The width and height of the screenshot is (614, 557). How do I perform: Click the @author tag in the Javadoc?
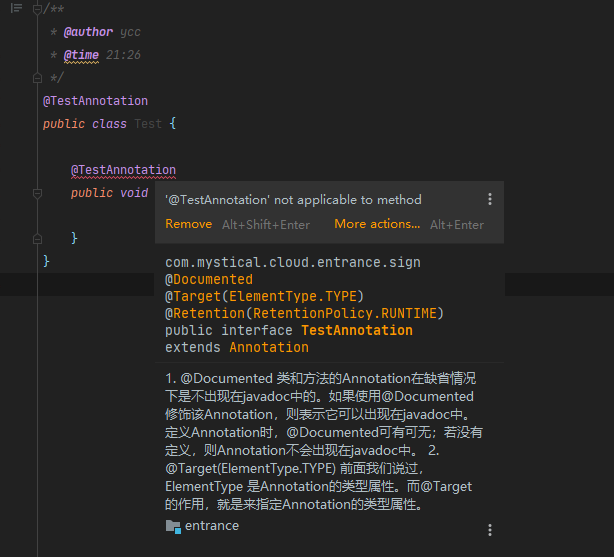click(x=88, y=32)
